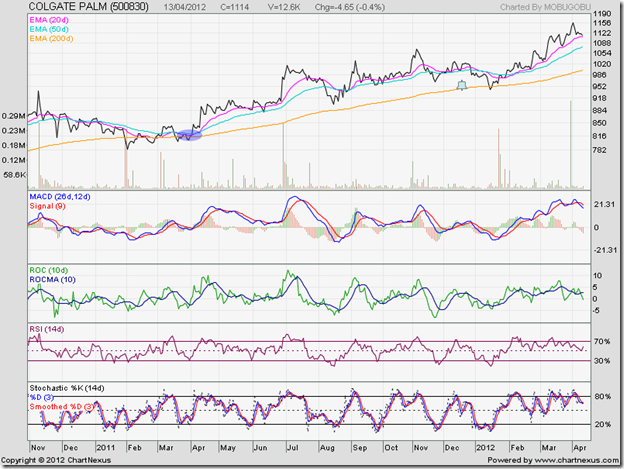The image size is (624, 469).
Task: Click the blue ellipse highlight near April 2011
Action: pyautogui.click(x=189, y=135)
